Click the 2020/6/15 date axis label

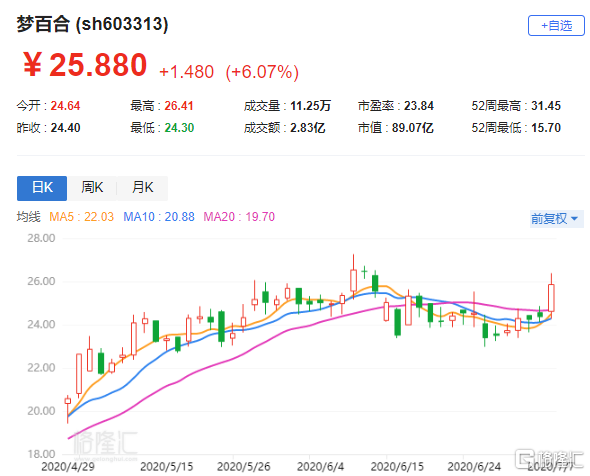[x=397, y=467]
